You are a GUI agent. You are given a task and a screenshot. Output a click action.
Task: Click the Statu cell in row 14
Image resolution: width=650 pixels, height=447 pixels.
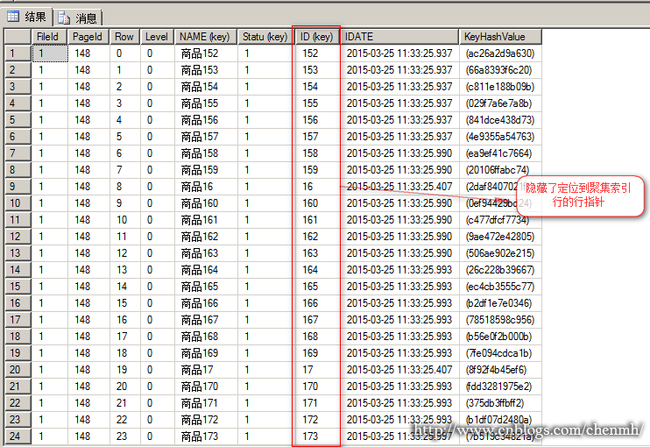pos(265,270)
